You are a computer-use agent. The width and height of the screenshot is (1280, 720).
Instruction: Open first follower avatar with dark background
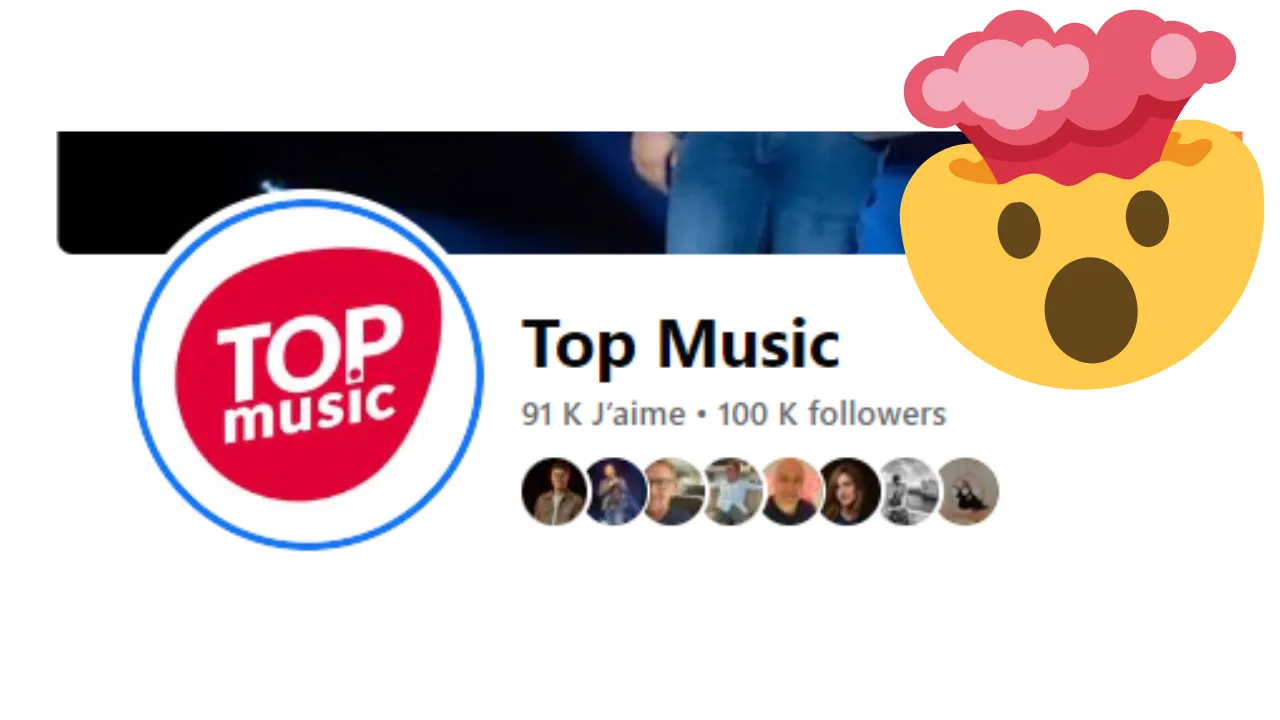point(551,492)
